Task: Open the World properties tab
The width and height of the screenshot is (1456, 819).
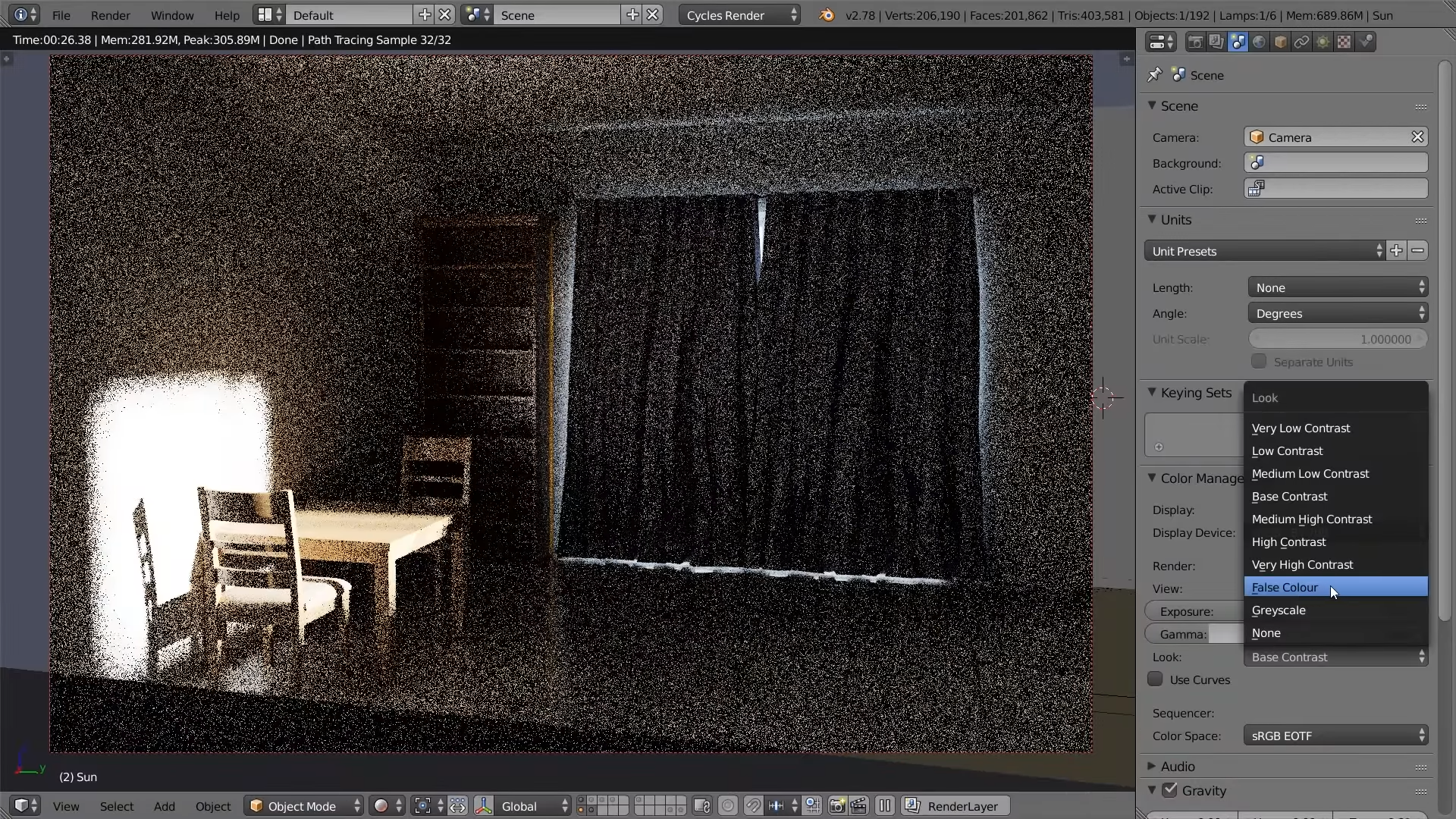Action: tap(1260, 42)
